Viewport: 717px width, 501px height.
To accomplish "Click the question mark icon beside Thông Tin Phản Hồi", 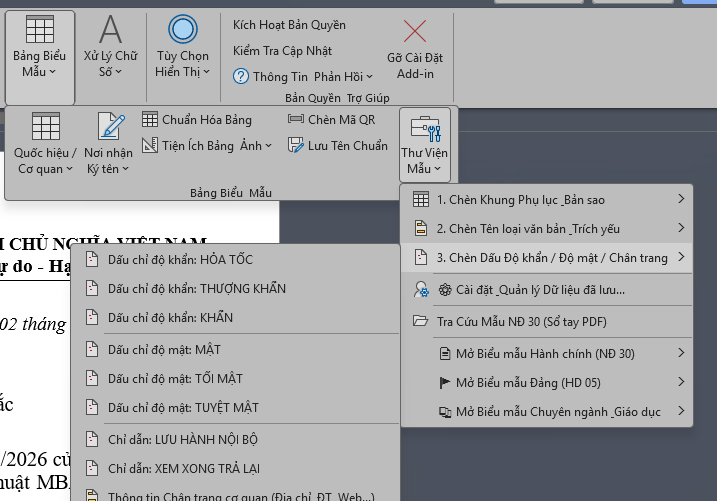I will [241, 76].
